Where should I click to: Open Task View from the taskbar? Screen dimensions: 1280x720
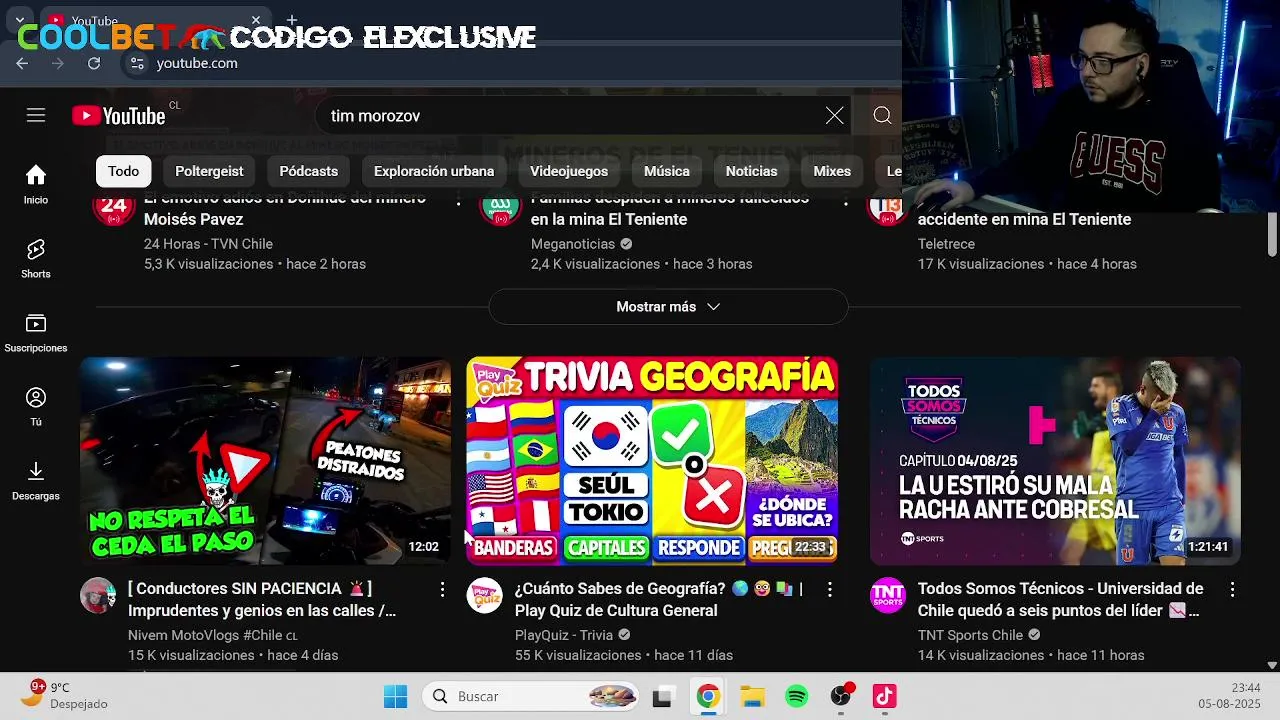(x=662, y=697)
